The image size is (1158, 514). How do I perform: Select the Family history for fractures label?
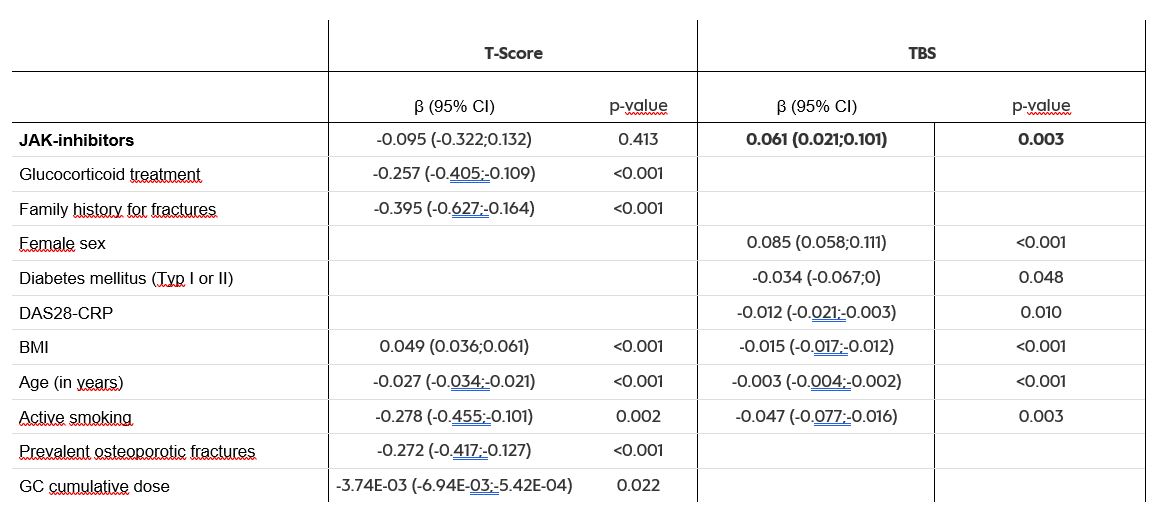pyautogui.click(x=117, y=209)
